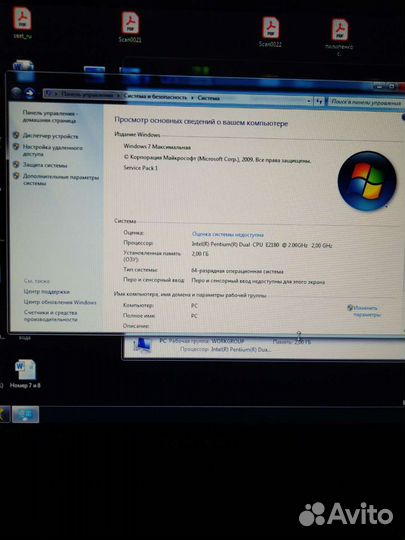Select 'Система и безопасность' breadcrumb item
This screenshot has height=540, width=405.
point(155,97)
